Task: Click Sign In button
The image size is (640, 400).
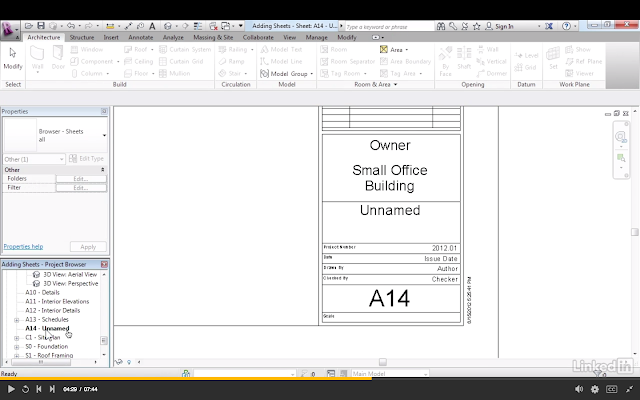Action: 500,26
